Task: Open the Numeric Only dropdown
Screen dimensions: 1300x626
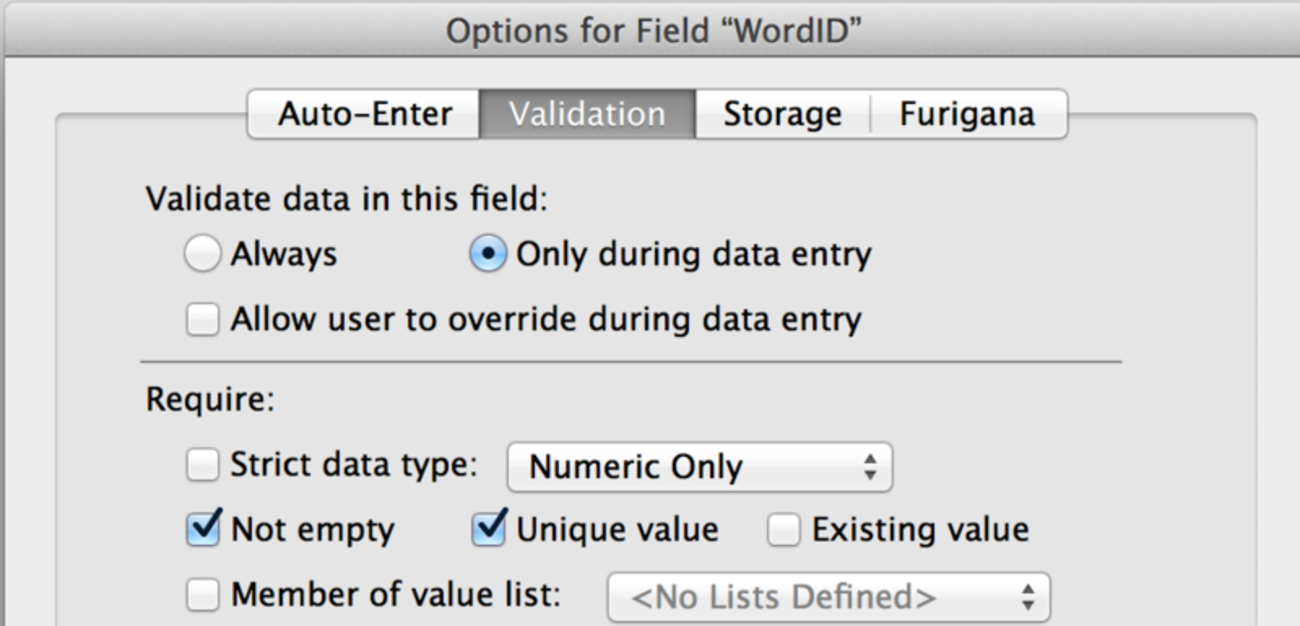Action: point(698,467)
